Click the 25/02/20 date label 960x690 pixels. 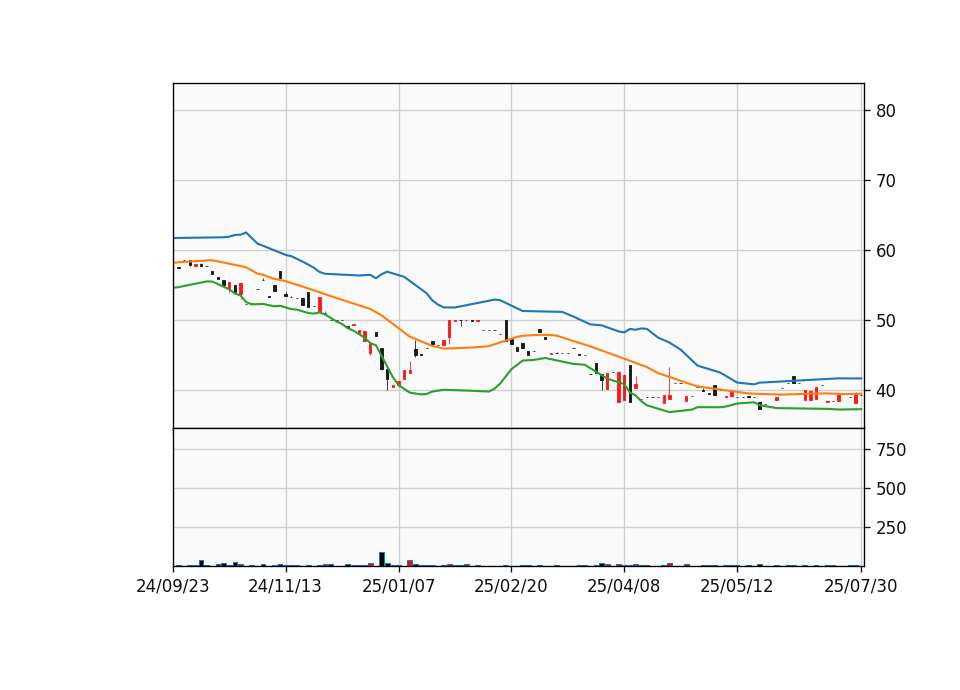click(x=511, y=586)
